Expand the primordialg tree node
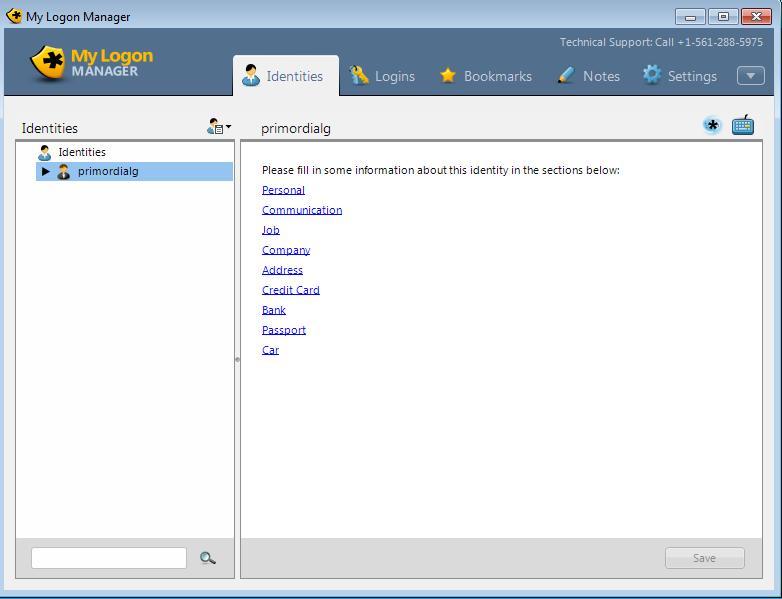Viewport: 782px width, 599px height. coord(46,172)
